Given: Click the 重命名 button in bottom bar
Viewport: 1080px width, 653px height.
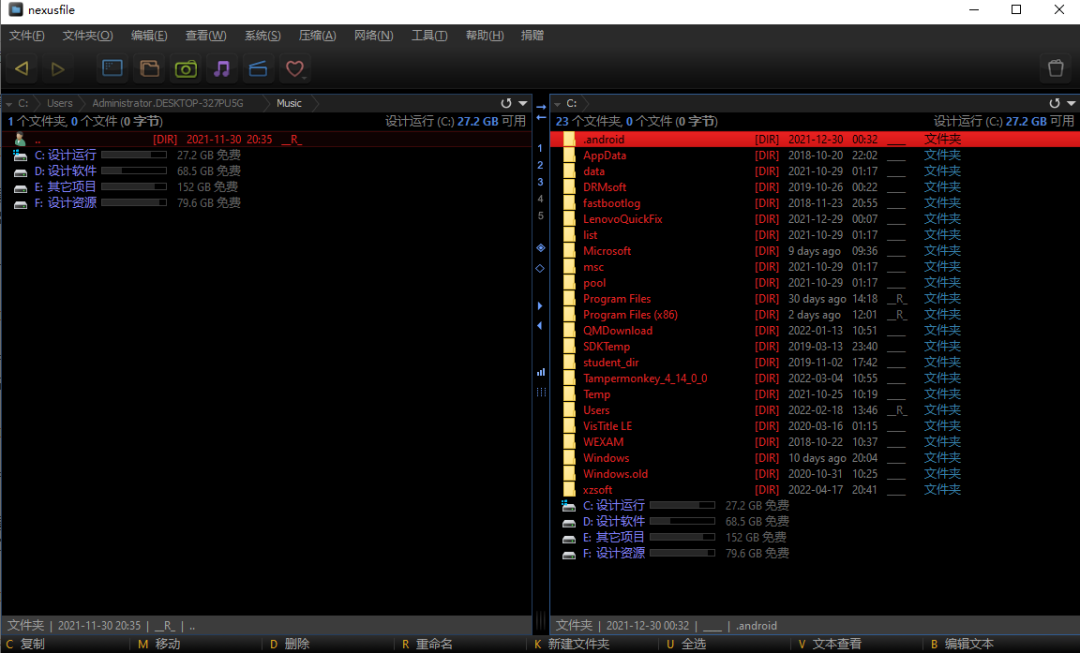Looking at the screenshot, I should click(434, 644).
